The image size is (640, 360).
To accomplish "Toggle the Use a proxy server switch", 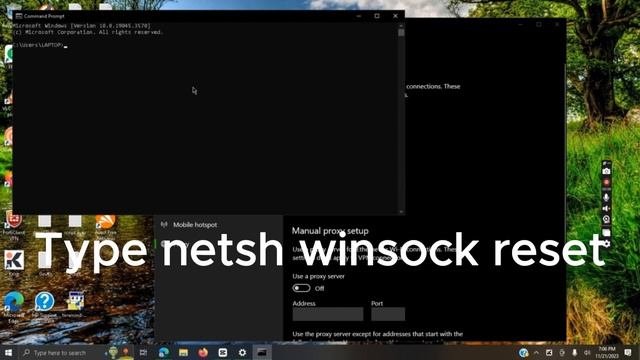I will coord(301,288).
